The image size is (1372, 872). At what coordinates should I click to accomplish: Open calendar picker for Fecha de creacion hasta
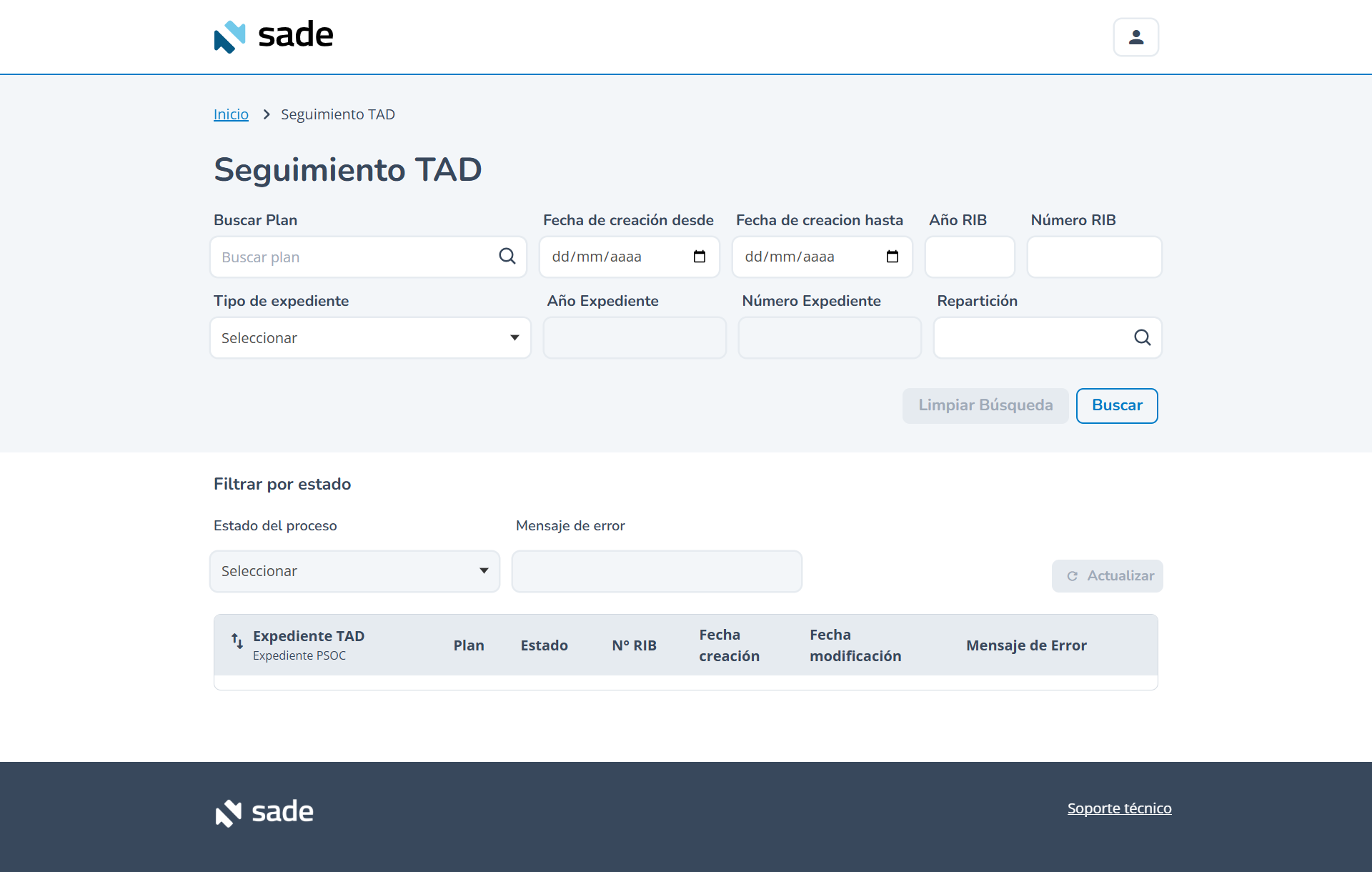tap(893, 257)
